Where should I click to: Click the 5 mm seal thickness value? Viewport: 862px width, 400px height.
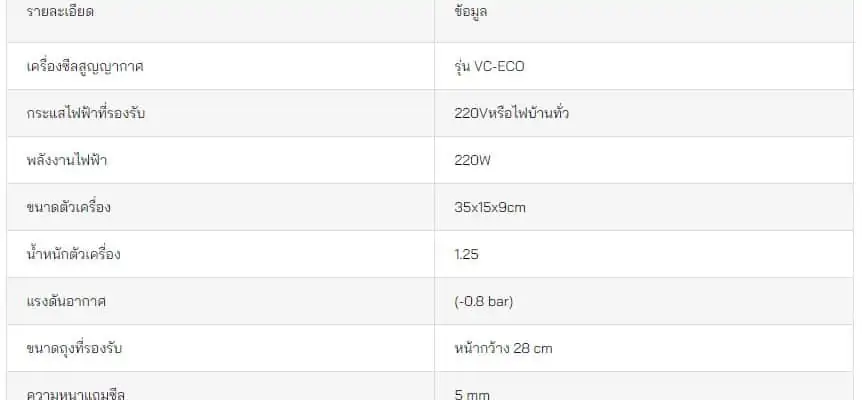472,394
